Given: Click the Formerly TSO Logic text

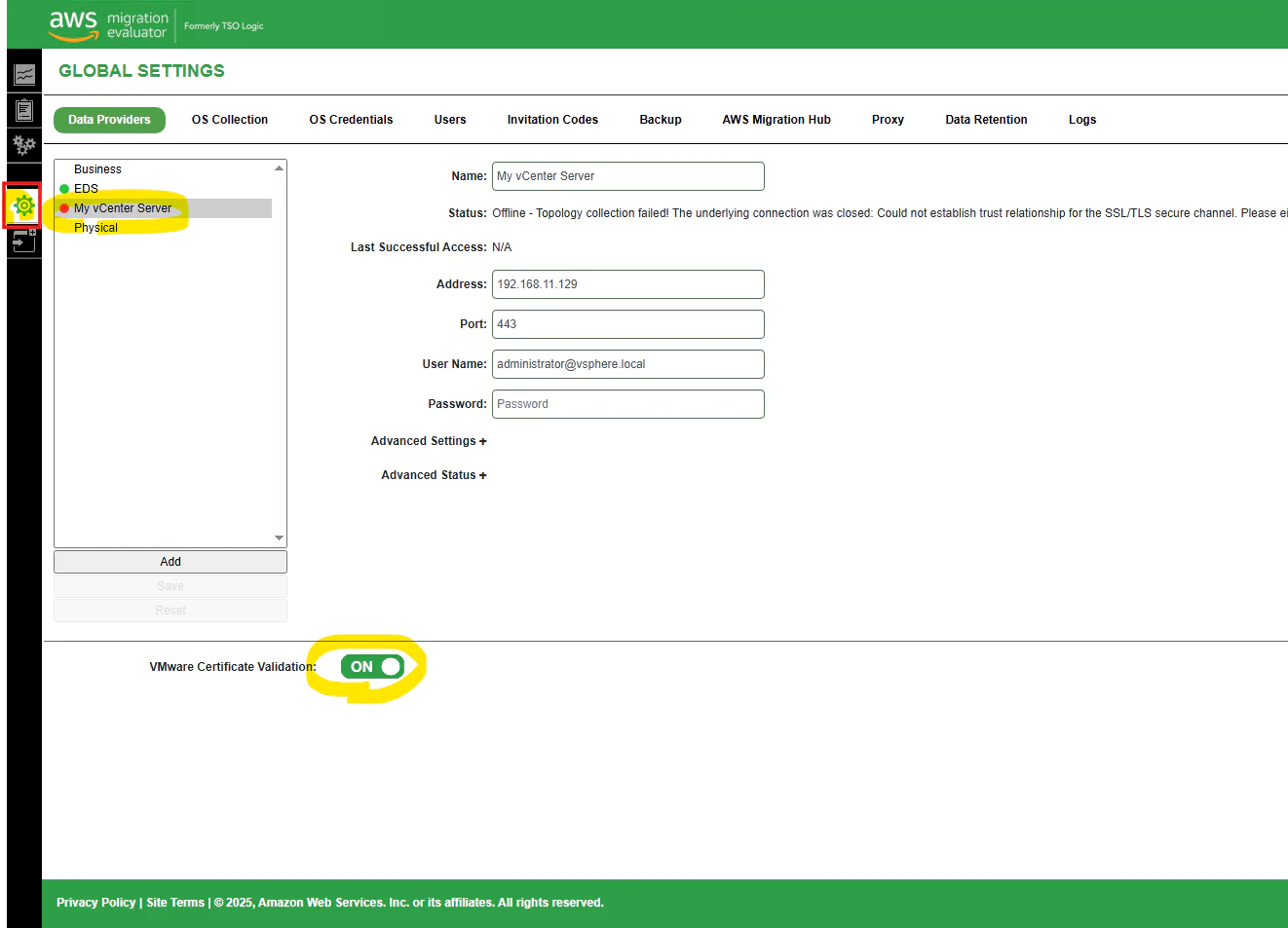Looking at the screenshot, I should pyautogui.click(x=224, y=26).
